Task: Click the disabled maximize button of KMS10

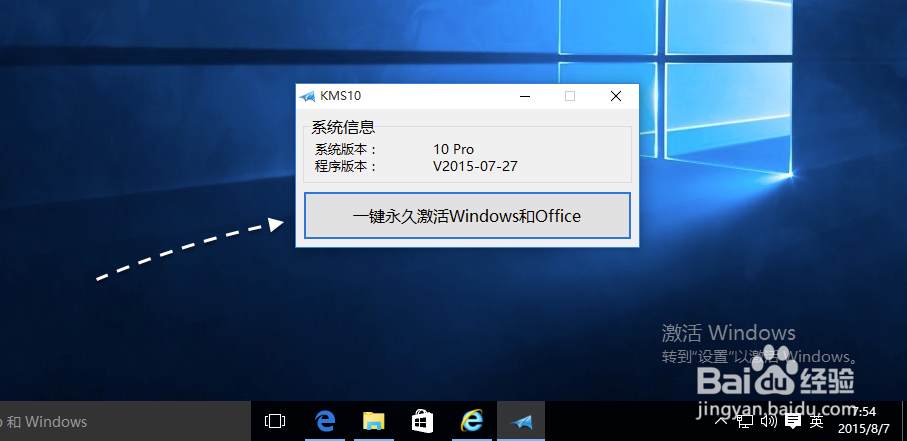Action: tap(570, 96)
